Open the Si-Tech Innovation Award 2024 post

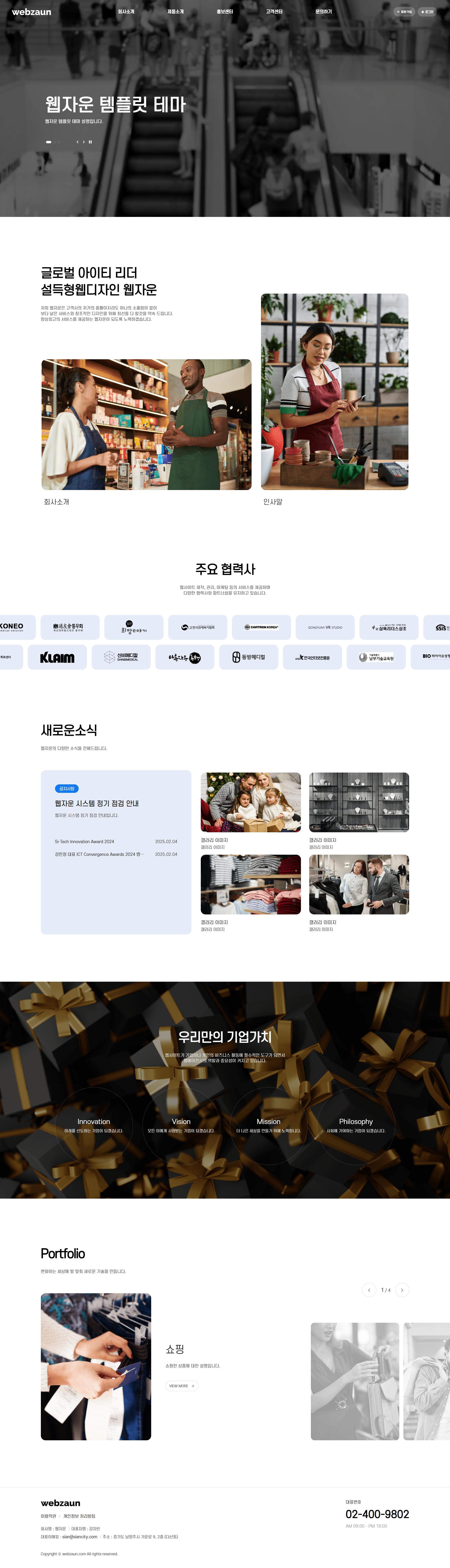coord(85,841)
